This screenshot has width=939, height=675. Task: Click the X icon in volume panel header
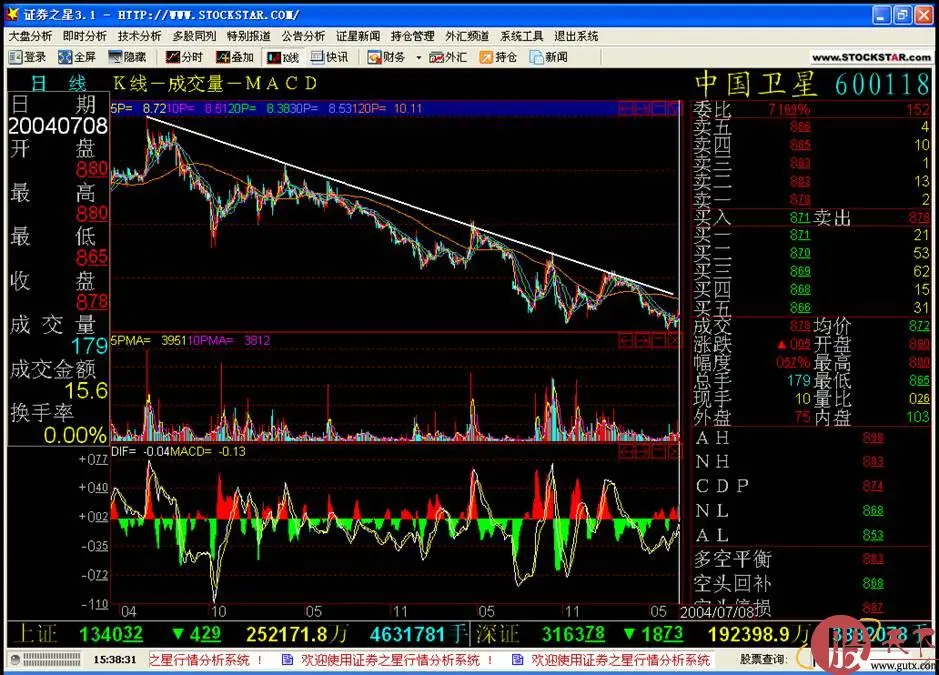(x=674, y=341)
